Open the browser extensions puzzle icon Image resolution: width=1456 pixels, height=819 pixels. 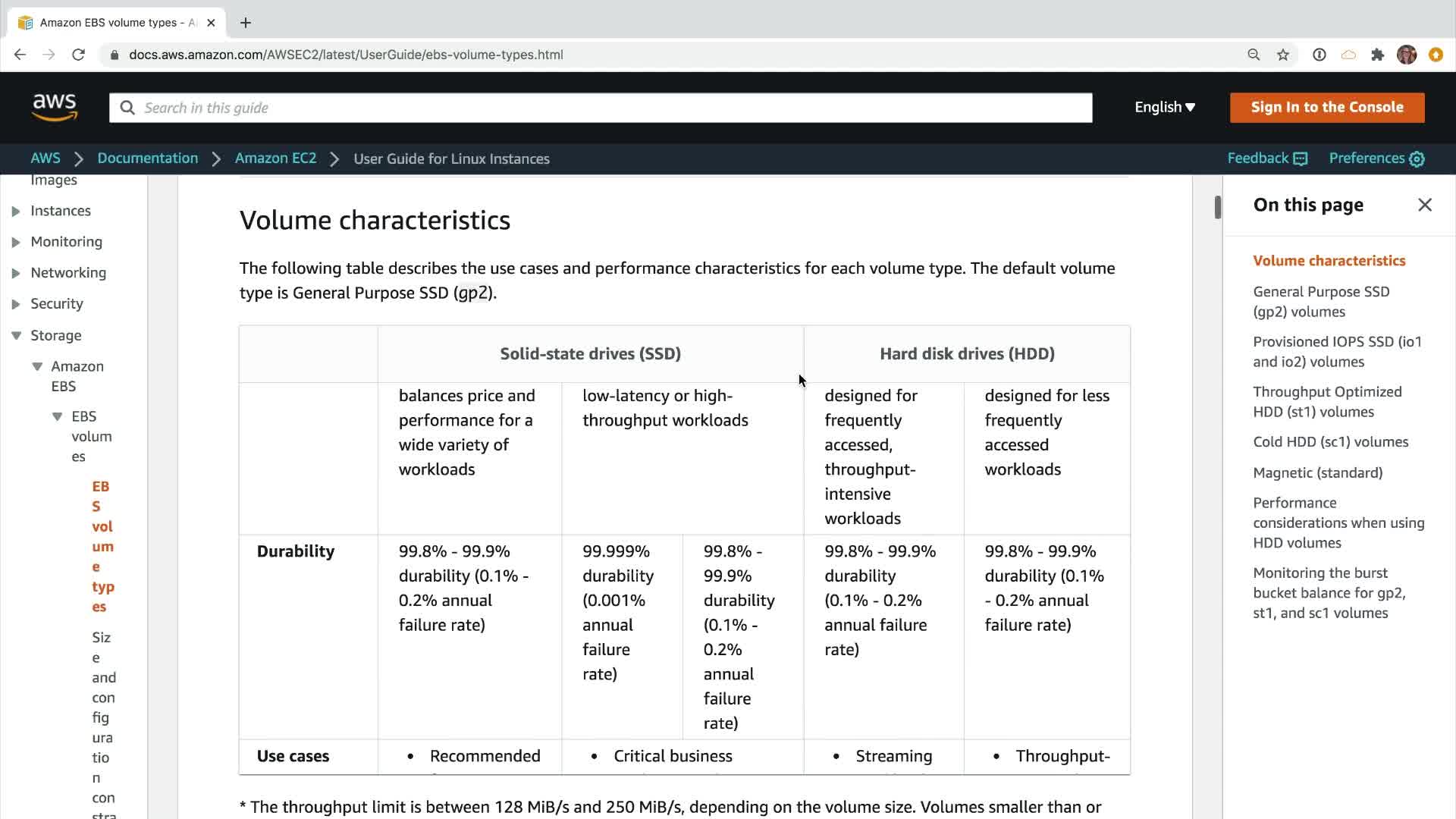pyautogui.click(x=1378, y=55)
